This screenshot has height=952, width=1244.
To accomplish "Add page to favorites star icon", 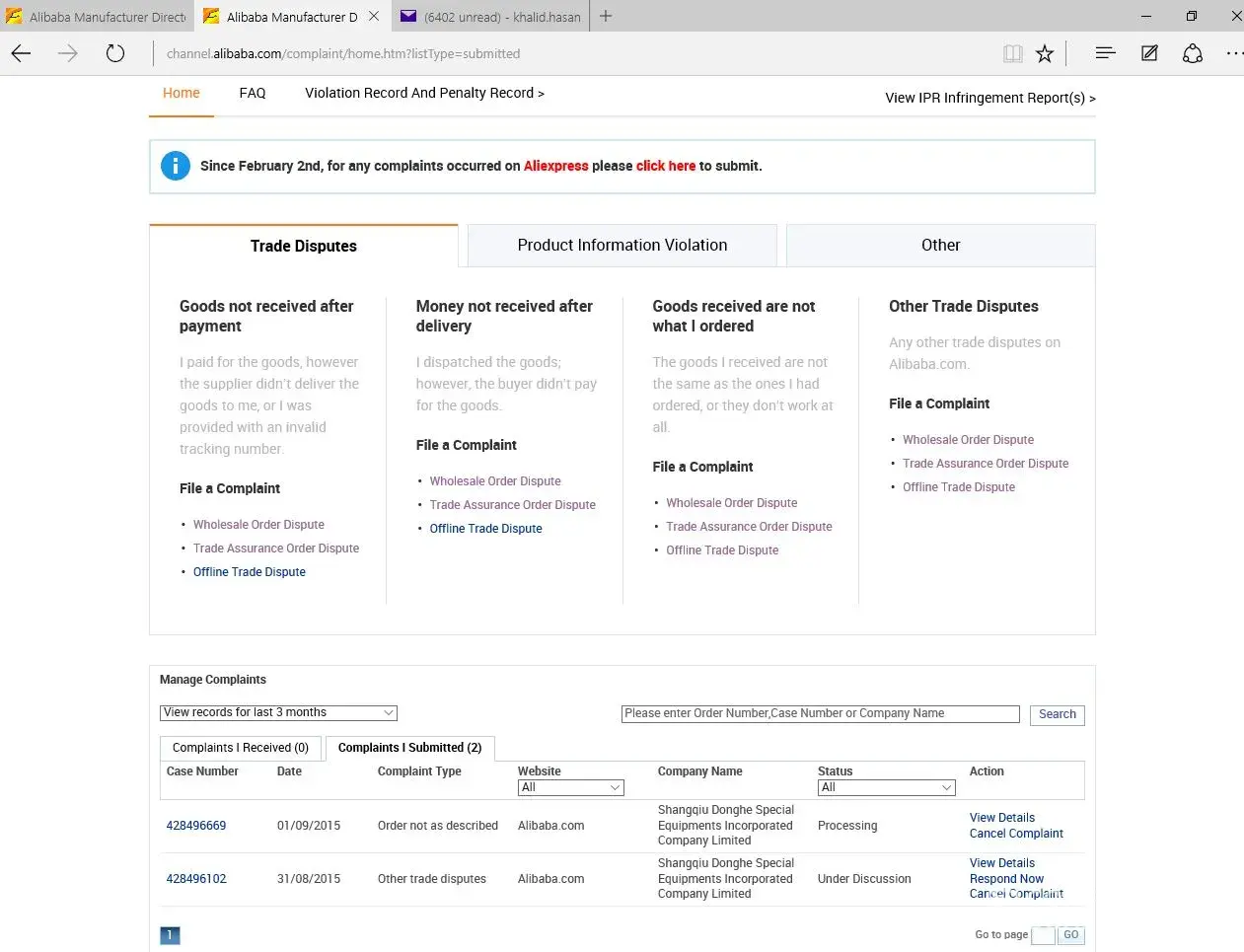I will (x=1045, y=53).
